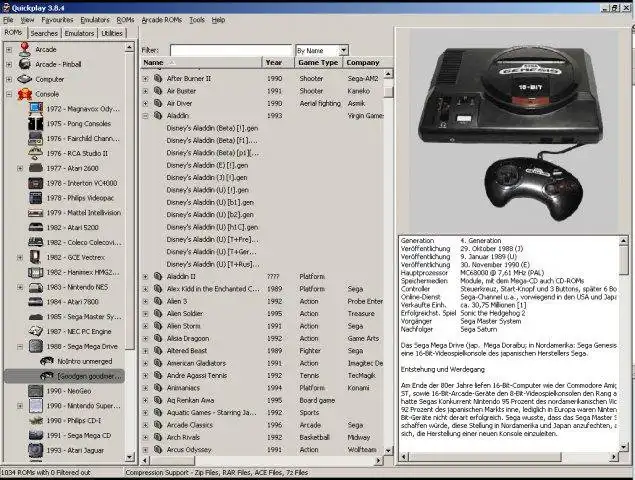Select Disney's Aladdin (J) [!].gen
This screenshot has height=480, width=635.
point(207,177)
